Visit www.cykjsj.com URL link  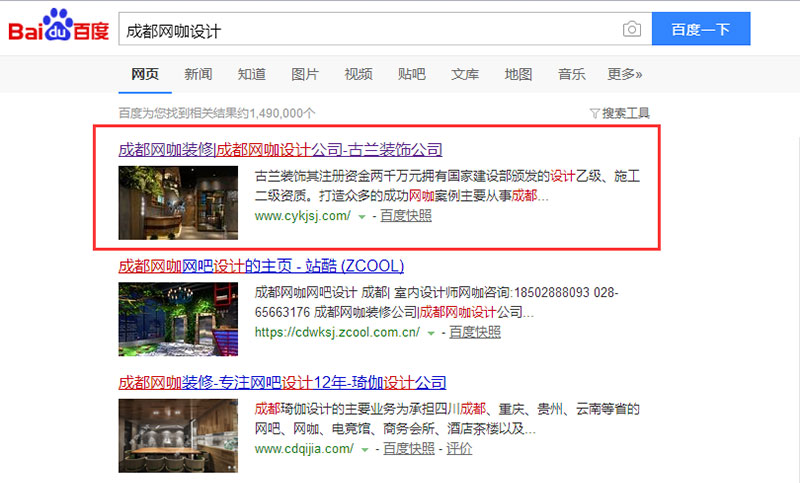point(303,216)
